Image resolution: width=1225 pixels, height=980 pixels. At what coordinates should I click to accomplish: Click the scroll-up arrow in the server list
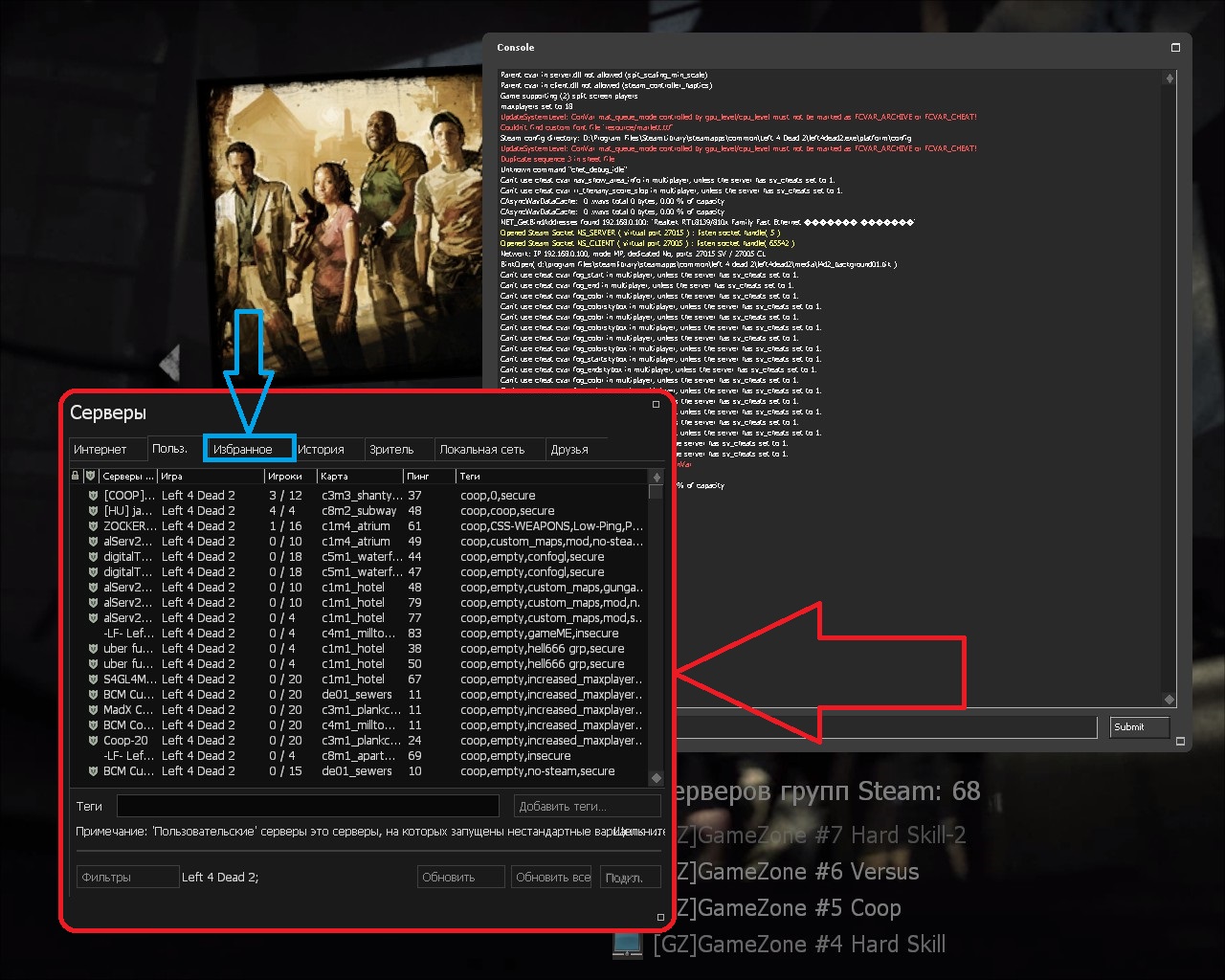[x=656, y=477]
